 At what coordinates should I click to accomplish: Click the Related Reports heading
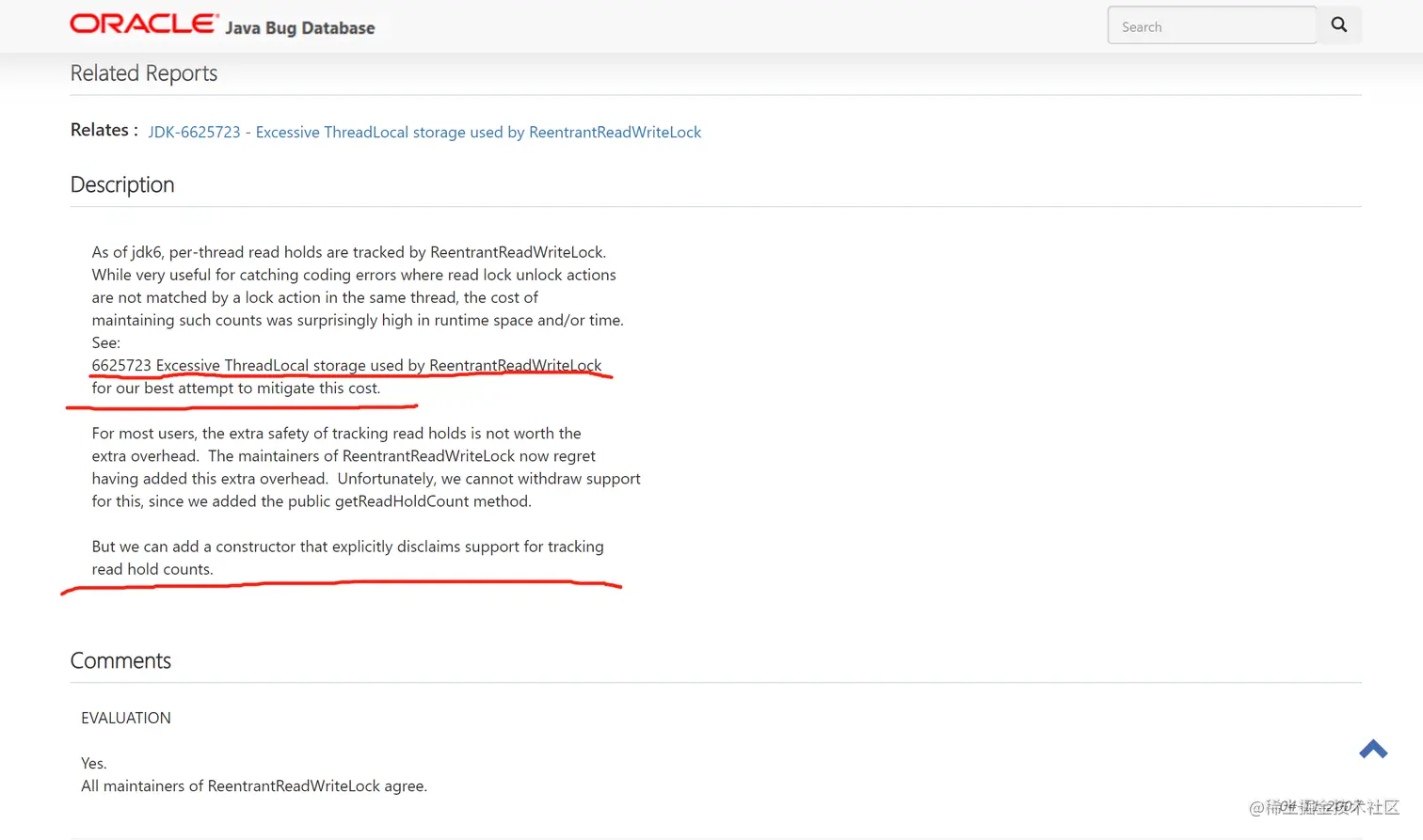(144, 73)
